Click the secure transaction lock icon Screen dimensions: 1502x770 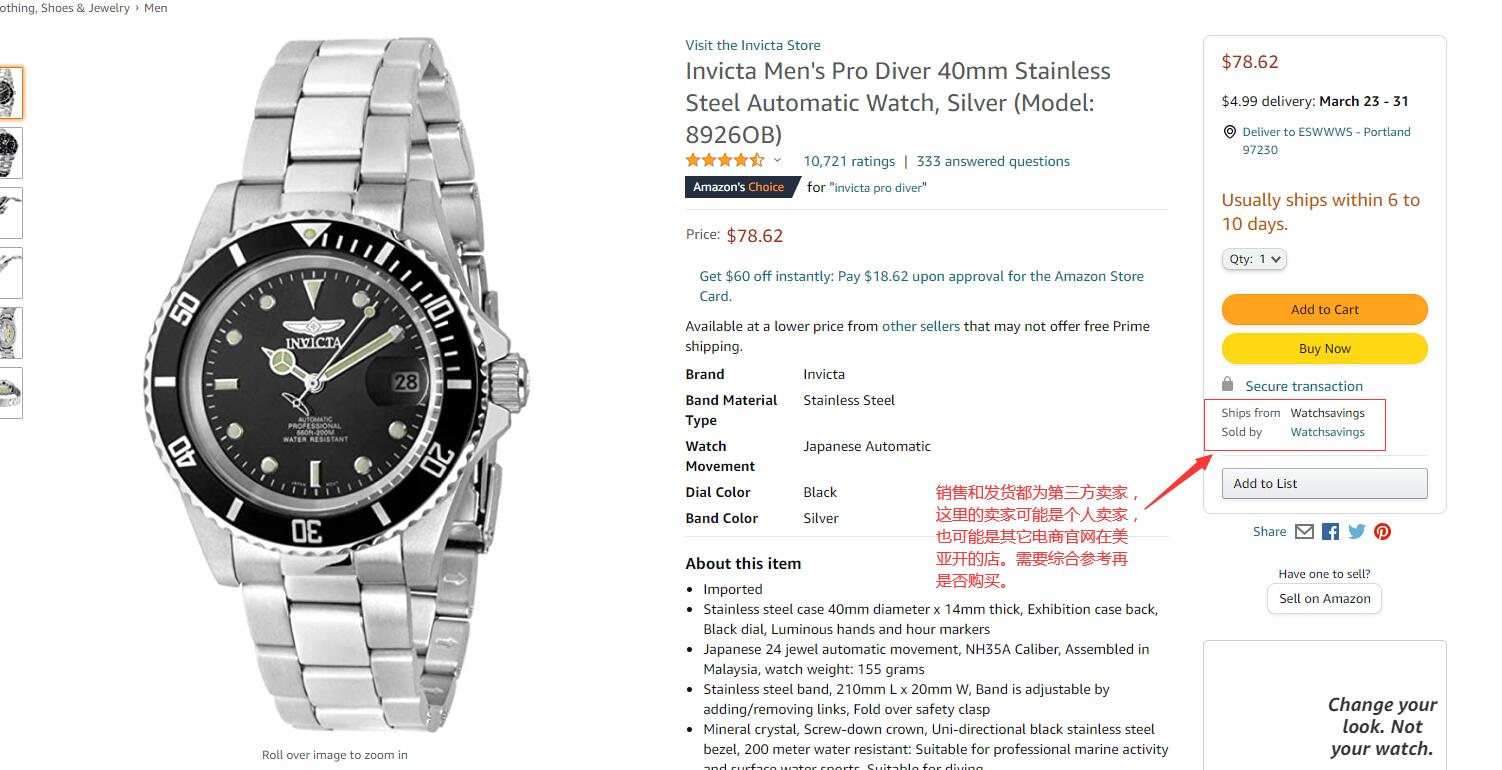(x=1228, y=385)
